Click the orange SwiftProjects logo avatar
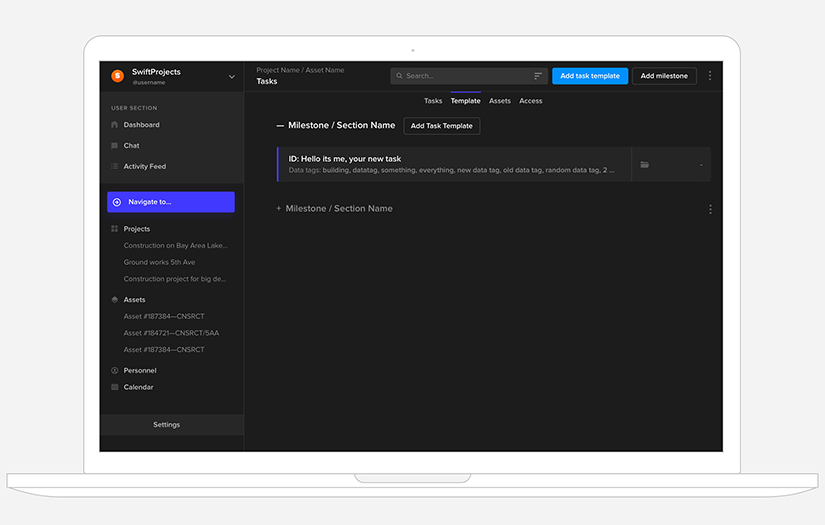This screenshot has height=525, width=825. pyautogui.click(x=118, y=76)
